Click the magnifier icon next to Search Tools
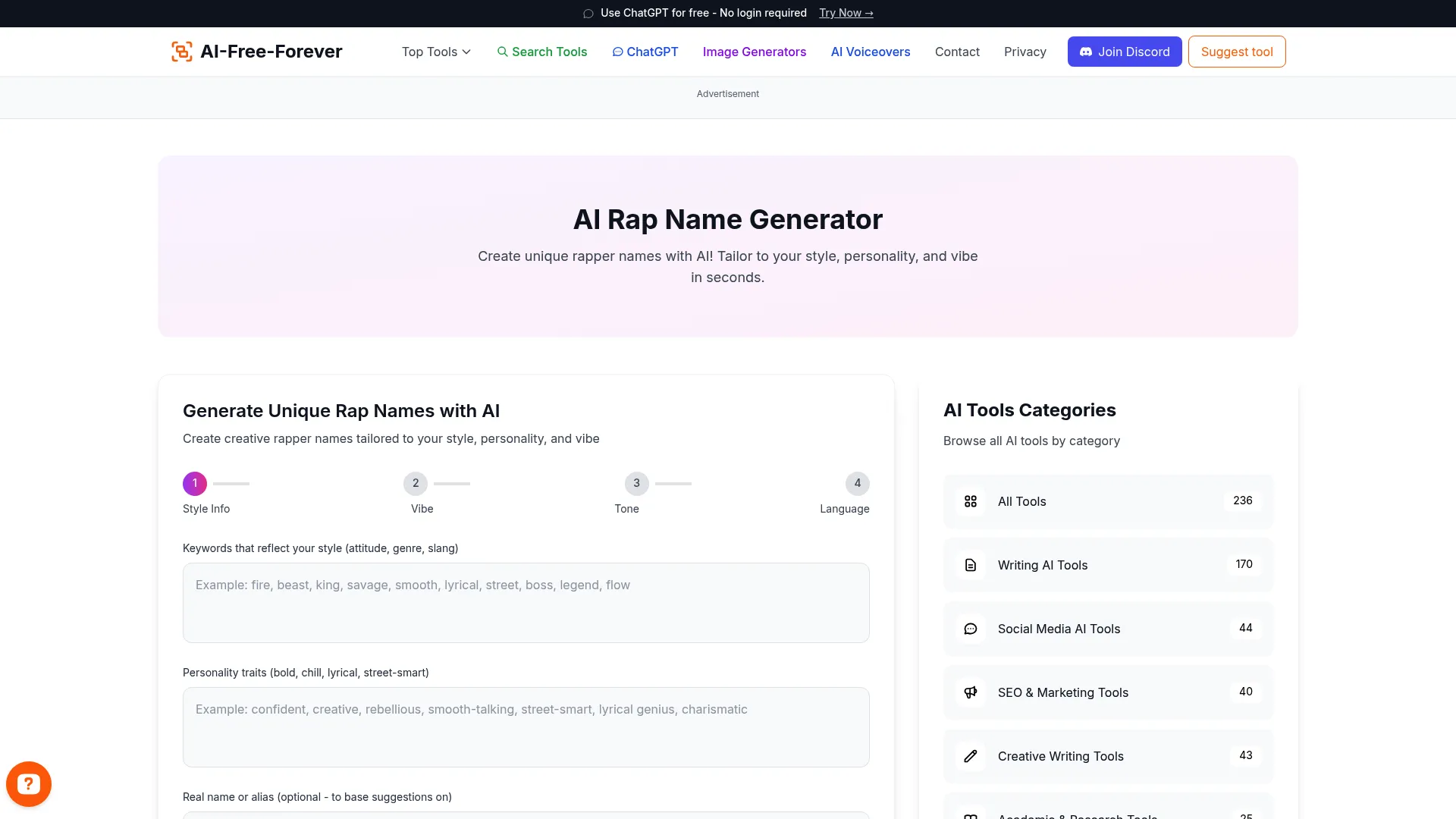 503,52
